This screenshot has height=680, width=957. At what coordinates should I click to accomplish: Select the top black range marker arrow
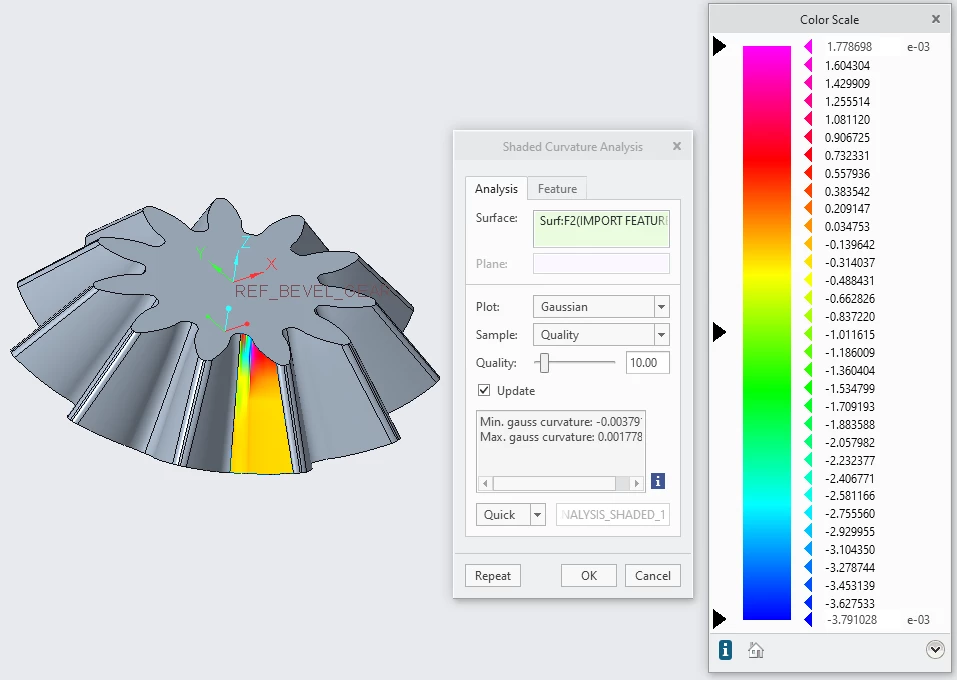tap(720, 46)
